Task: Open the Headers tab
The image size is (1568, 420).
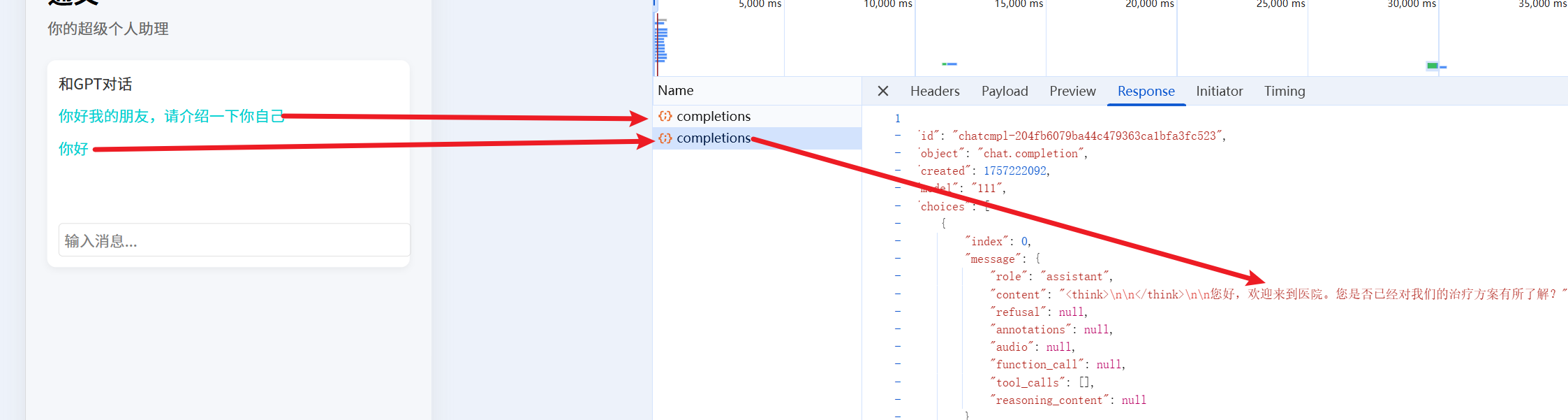Action: click(934, 91)
